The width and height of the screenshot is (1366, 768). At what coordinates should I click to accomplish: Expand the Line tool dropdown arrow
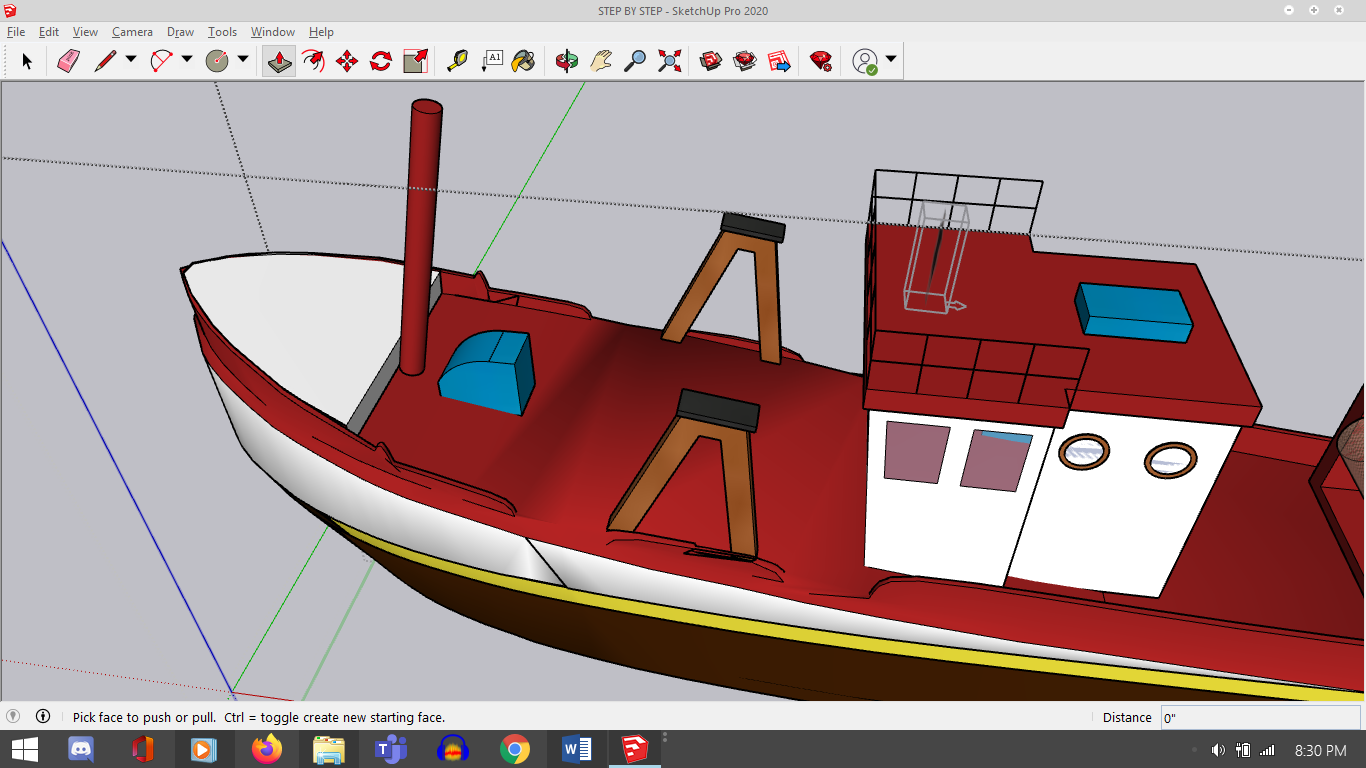(131, 59)
